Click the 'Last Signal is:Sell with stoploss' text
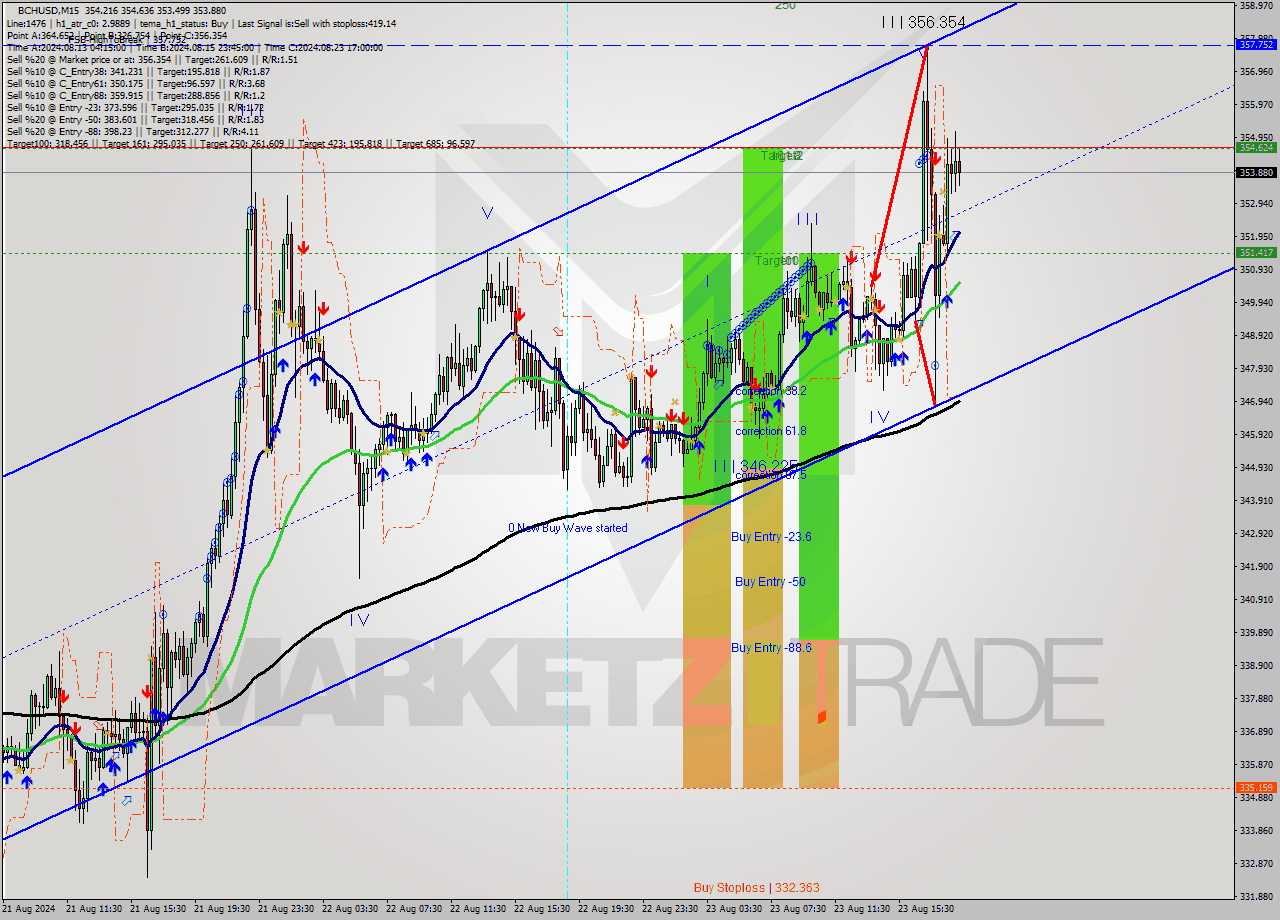 (x=319, y=23)
